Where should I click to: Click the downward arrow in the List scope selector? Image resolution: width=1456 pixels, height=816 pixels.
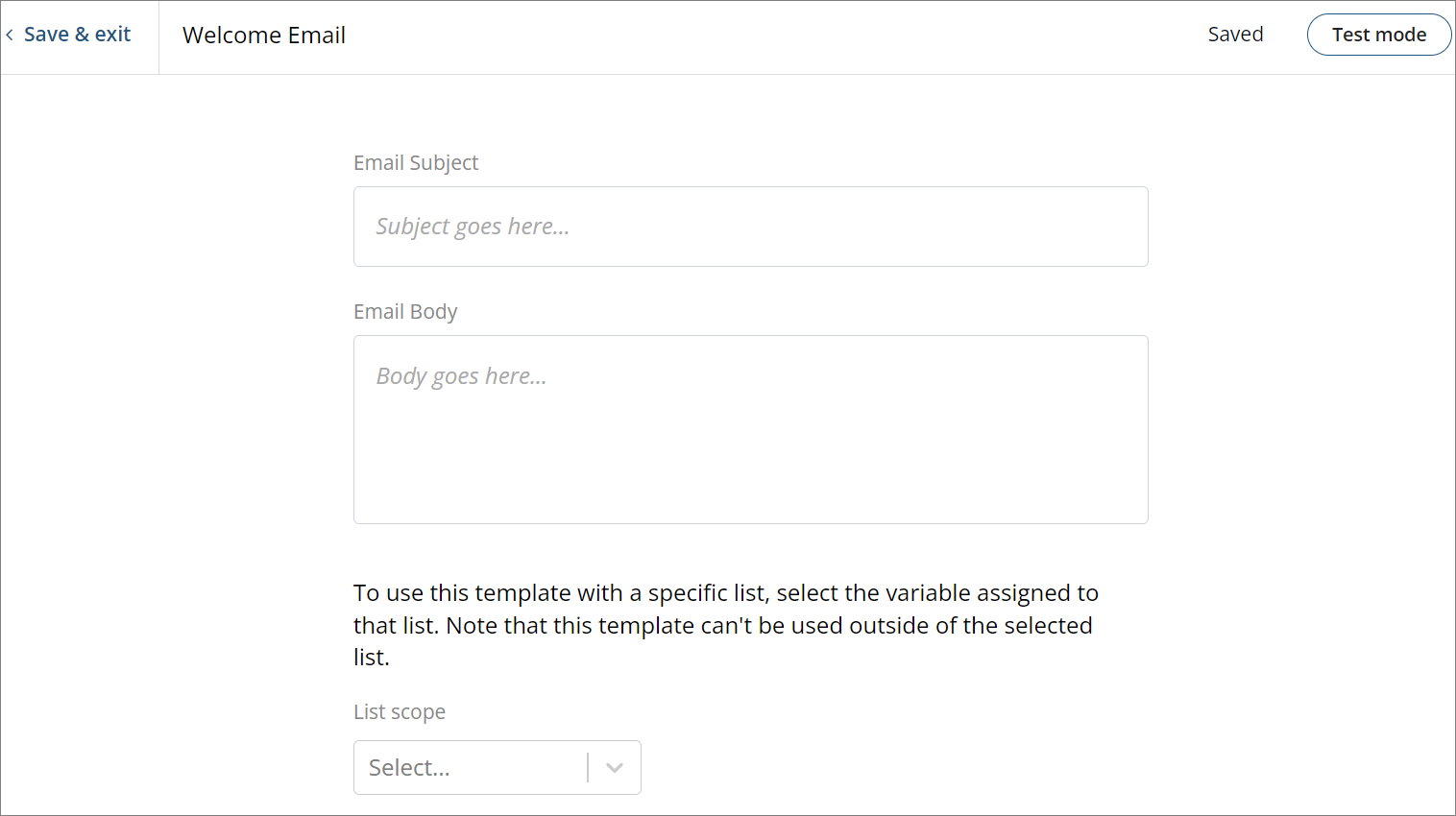pos(614,767)
